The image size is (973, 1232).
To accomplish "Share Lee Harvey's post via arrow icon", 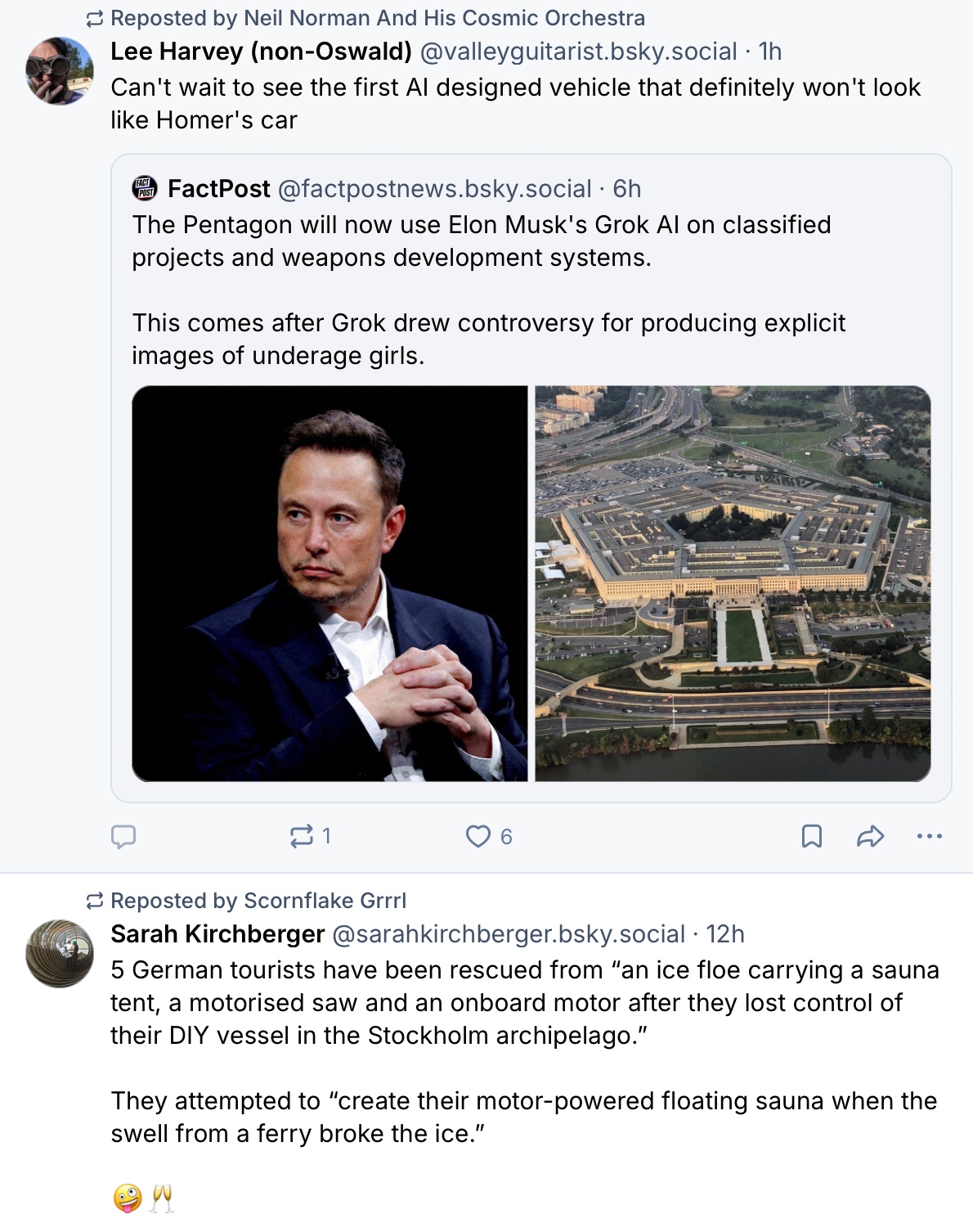I will point(870,836).
